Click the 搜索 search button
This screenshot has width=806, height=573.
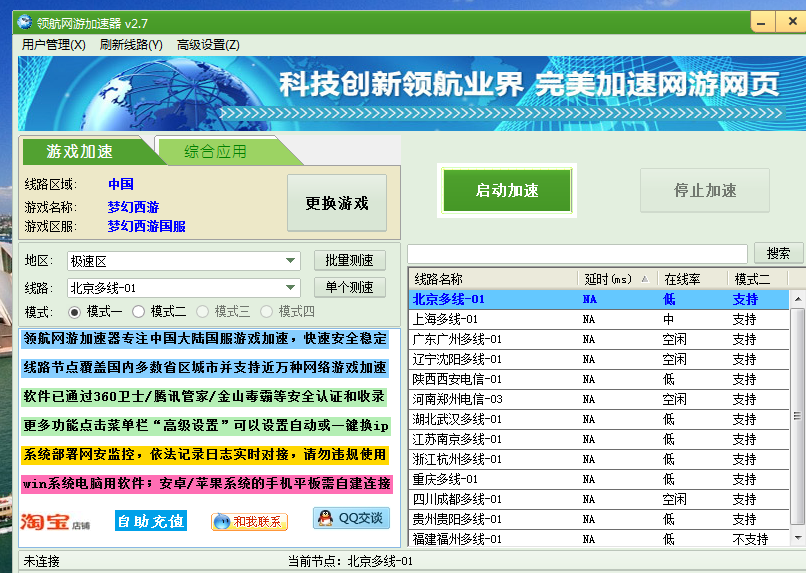pyautogui.click(x=778, y=253)
